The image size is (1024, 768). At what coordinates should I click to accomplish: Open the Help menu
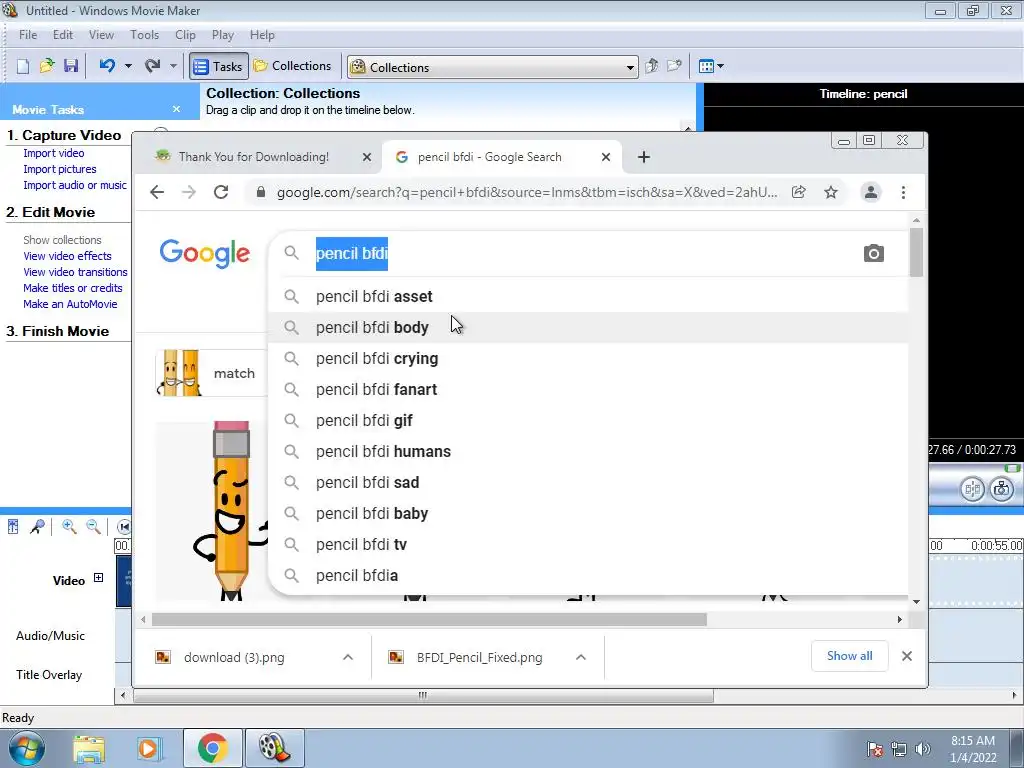pos(262,35)
